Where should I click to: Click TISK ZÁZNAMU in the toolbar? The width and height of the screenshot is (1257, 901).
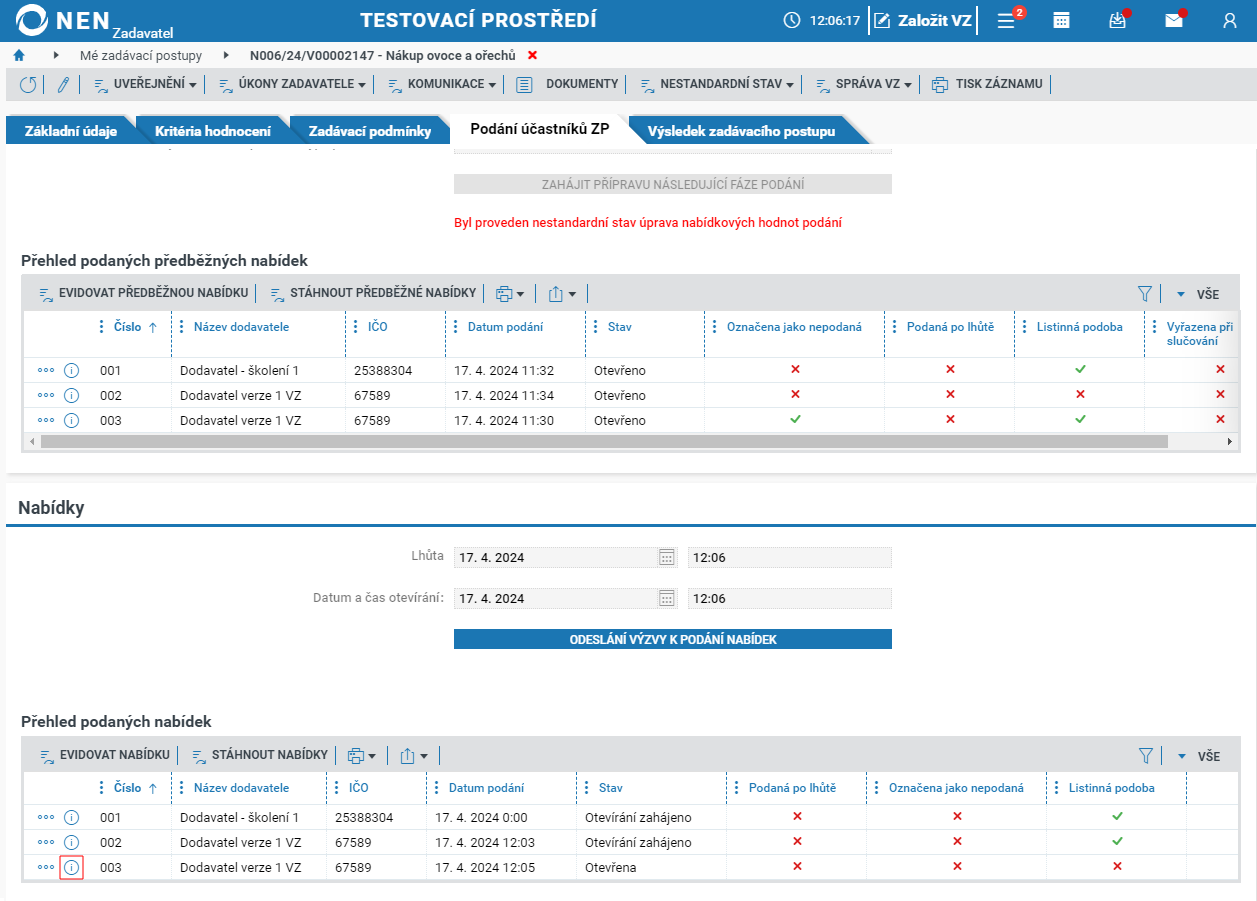pyautogui.click(x=987, y=85)
